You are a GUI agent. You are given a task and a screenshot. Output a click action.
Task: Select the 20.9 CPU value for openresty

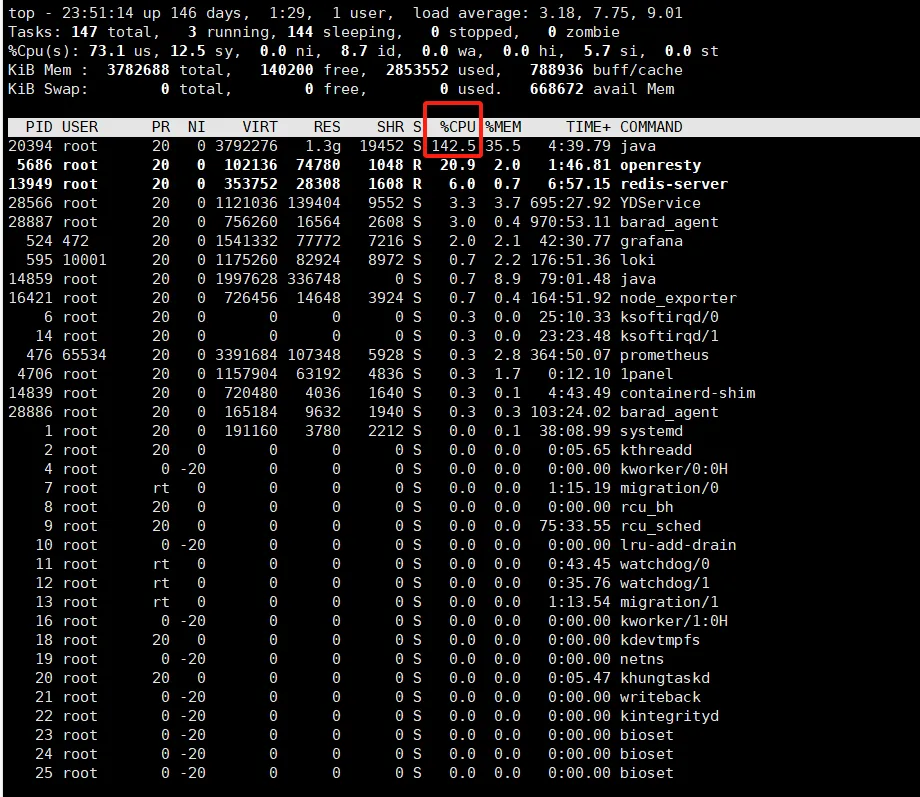click(x=458, y=165)
